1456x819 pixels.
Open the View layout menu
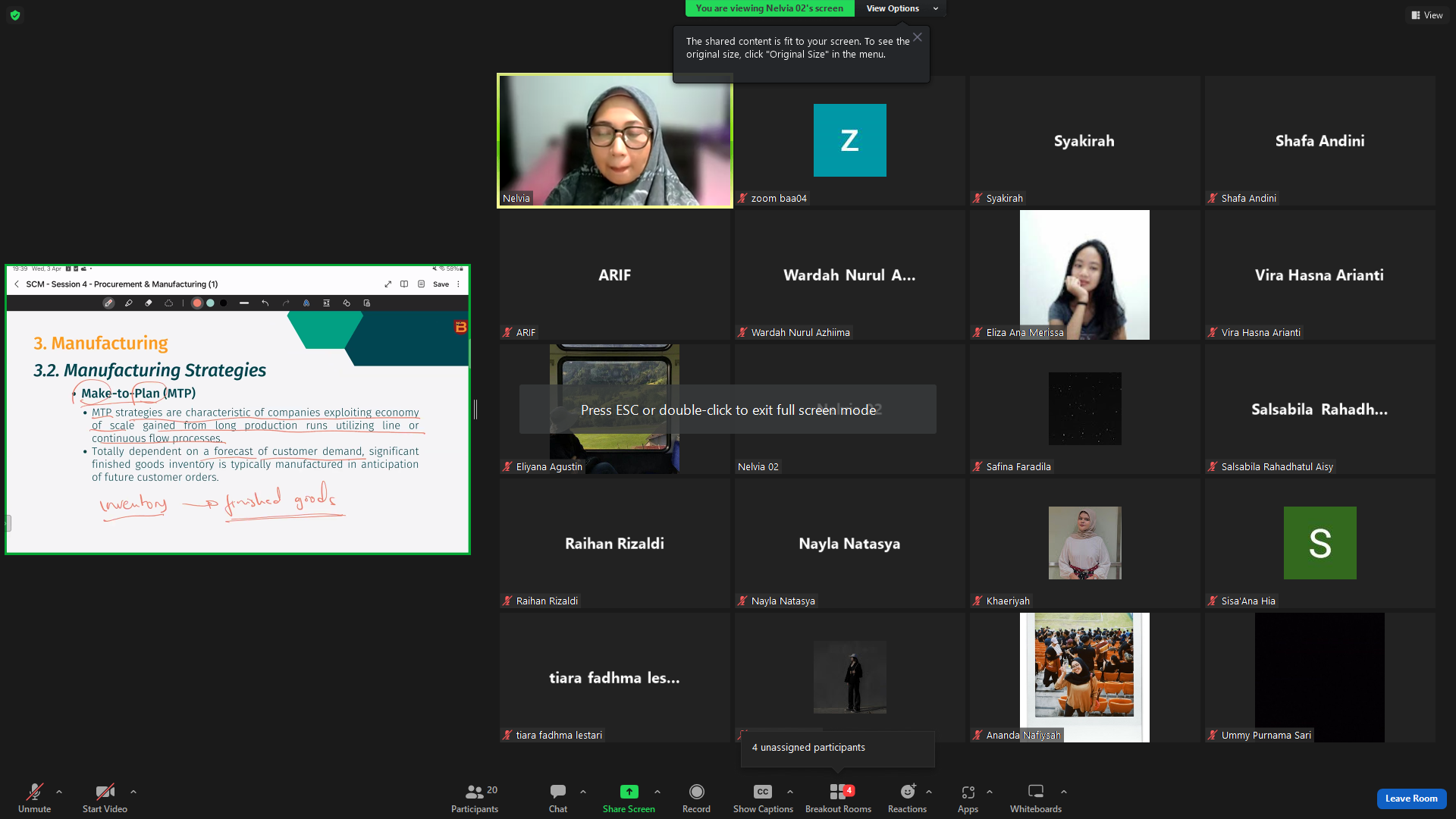tap(1427, 15)
